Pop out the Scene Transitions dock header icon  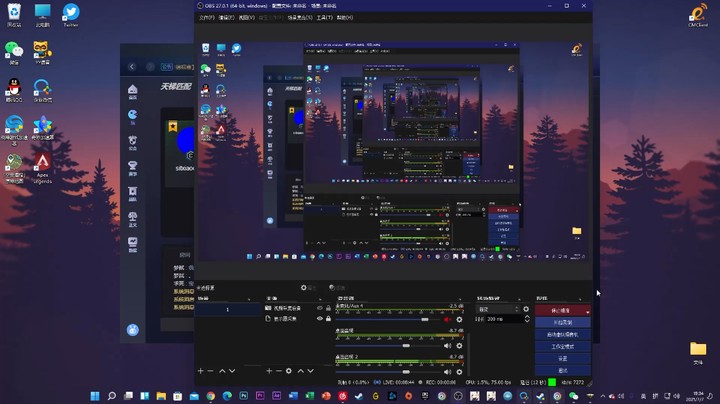tap(519, 299)
